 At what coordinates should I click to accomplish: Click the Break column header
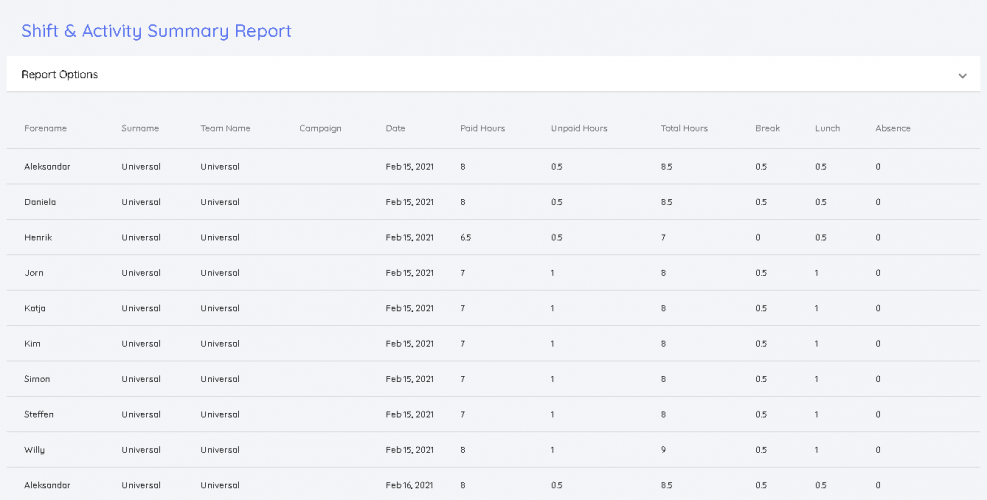(767, 129)
